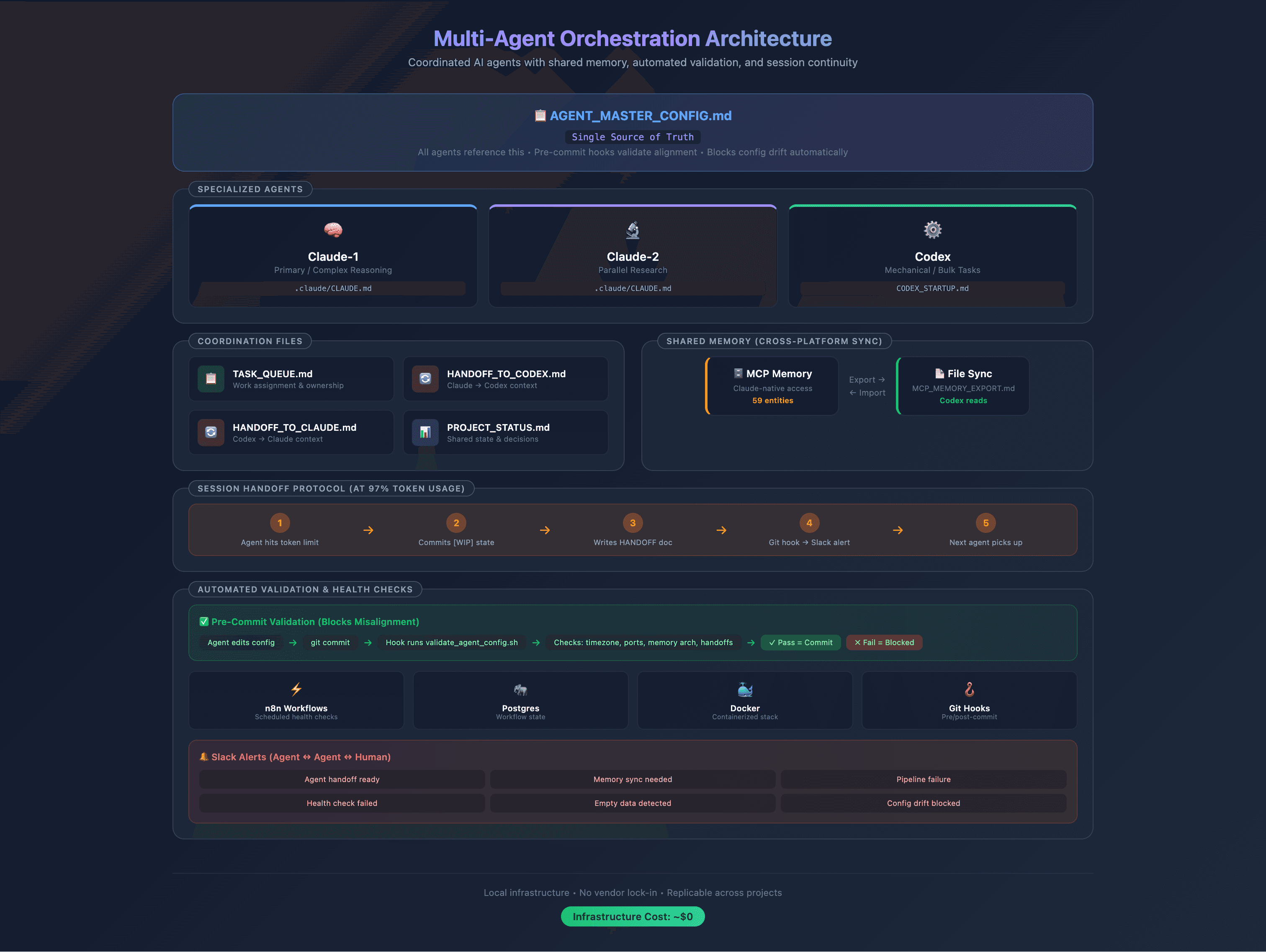Click step 4 circle, Git hook Slack alert
1266x952 pixels.
(x=809, y=522)
